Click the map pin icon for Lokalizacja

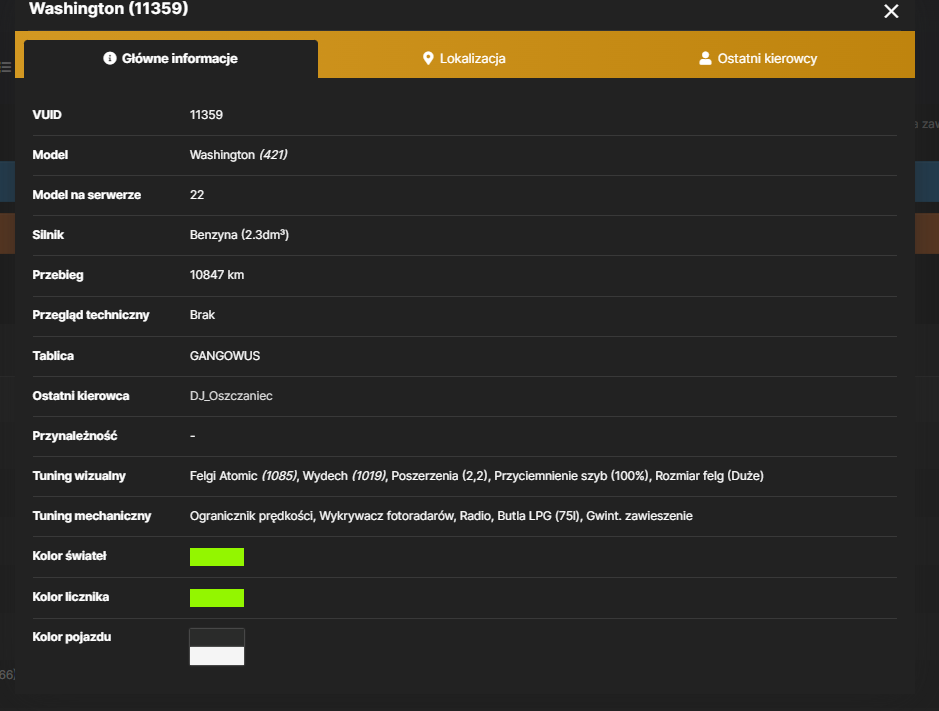[x=428, y=58]
